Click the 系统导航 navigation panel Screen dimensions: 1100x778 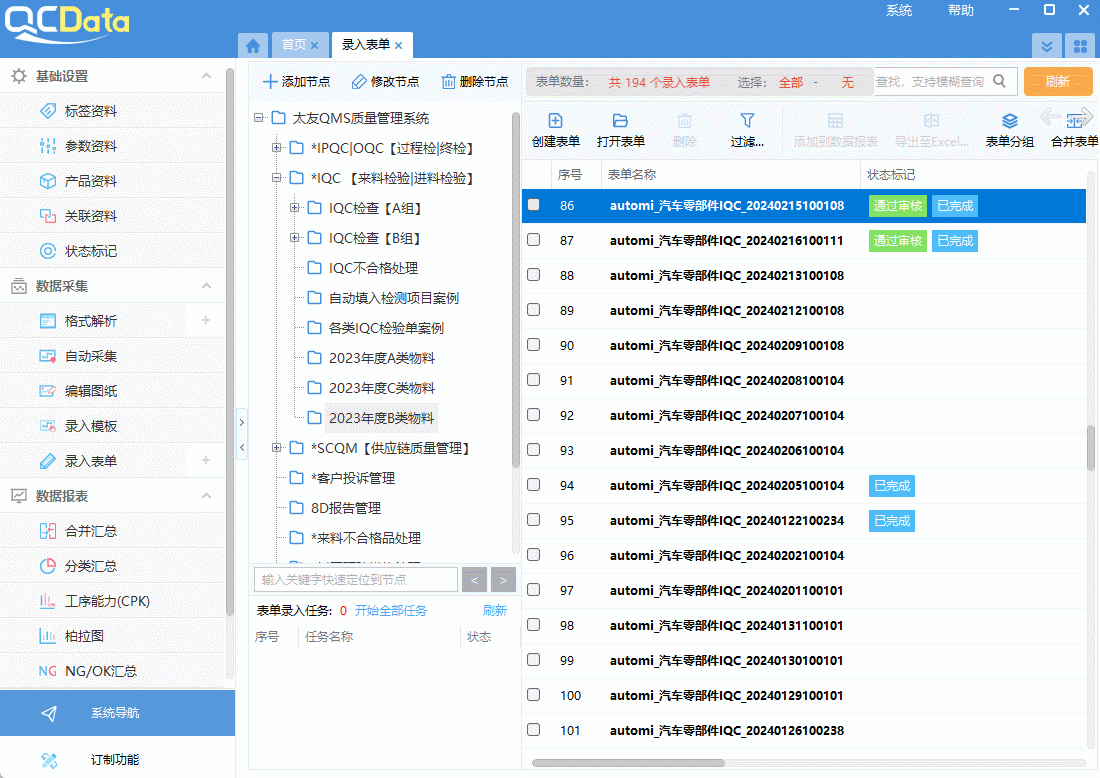[113, 712]
